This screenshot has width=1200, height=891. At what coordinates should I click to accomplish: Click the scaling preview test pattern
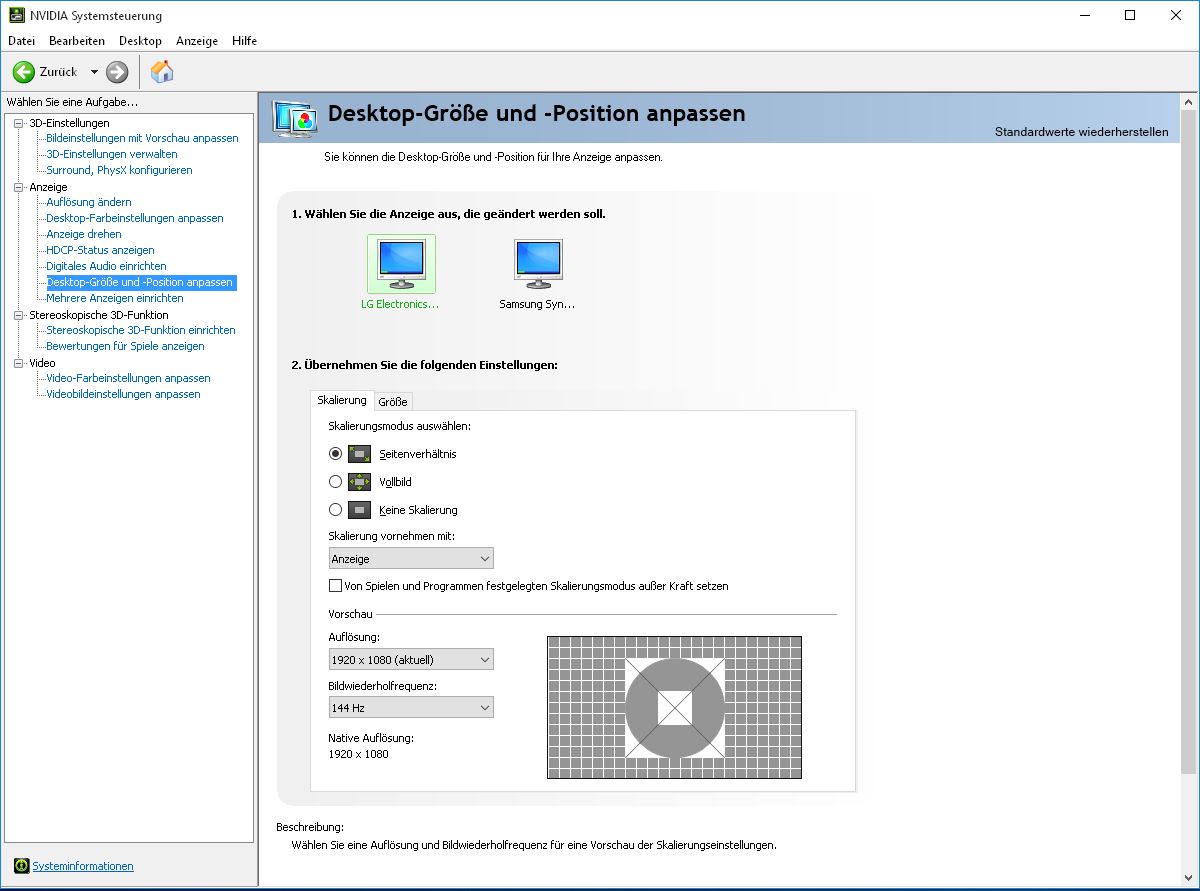tap(675, 708)
